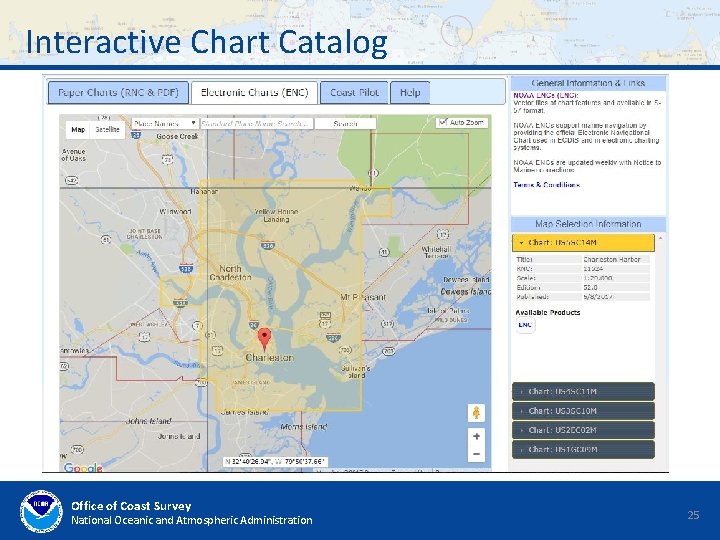
Task: Click the 'Morris Island' map label
Action: point(304,427)
